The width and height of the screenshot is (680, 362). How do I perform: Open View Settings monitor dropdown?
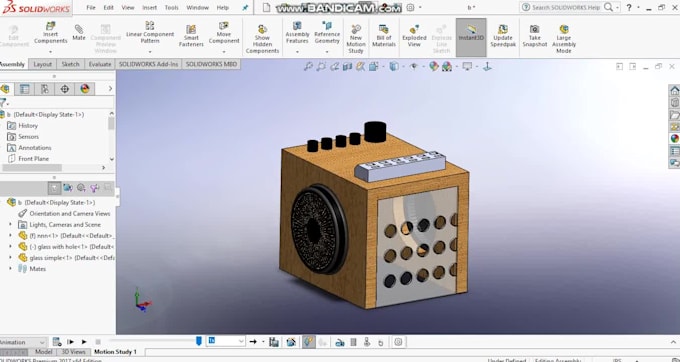tap(467, 66)
